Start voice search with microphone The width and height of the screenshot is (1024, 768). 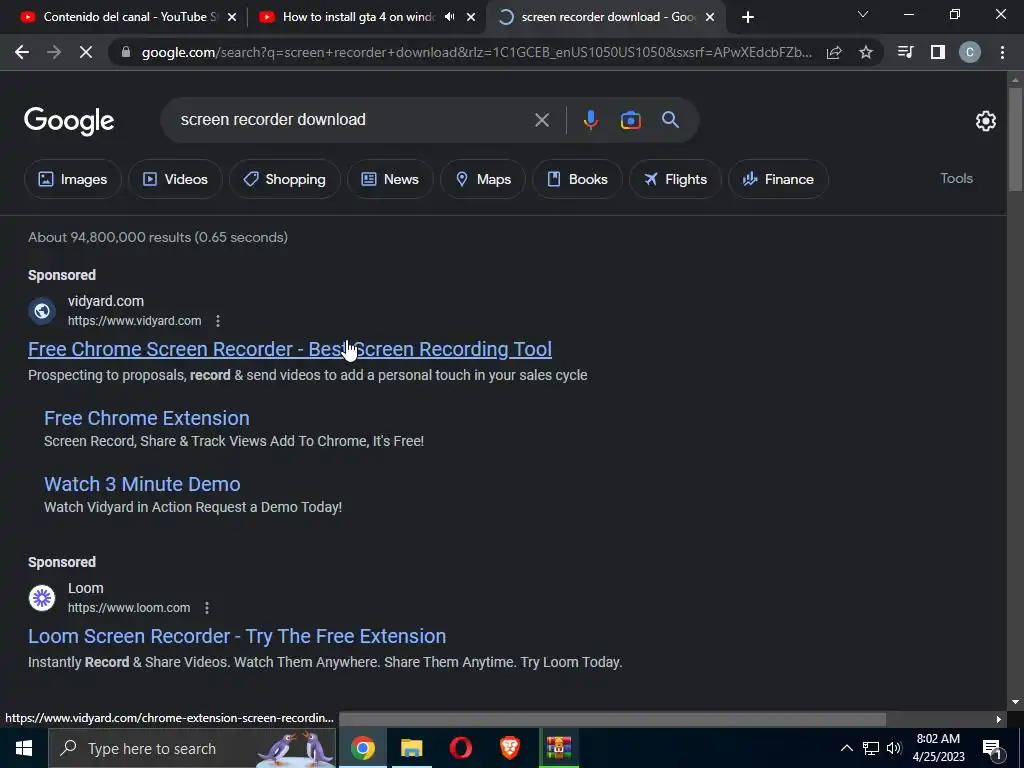coord(590,120)
